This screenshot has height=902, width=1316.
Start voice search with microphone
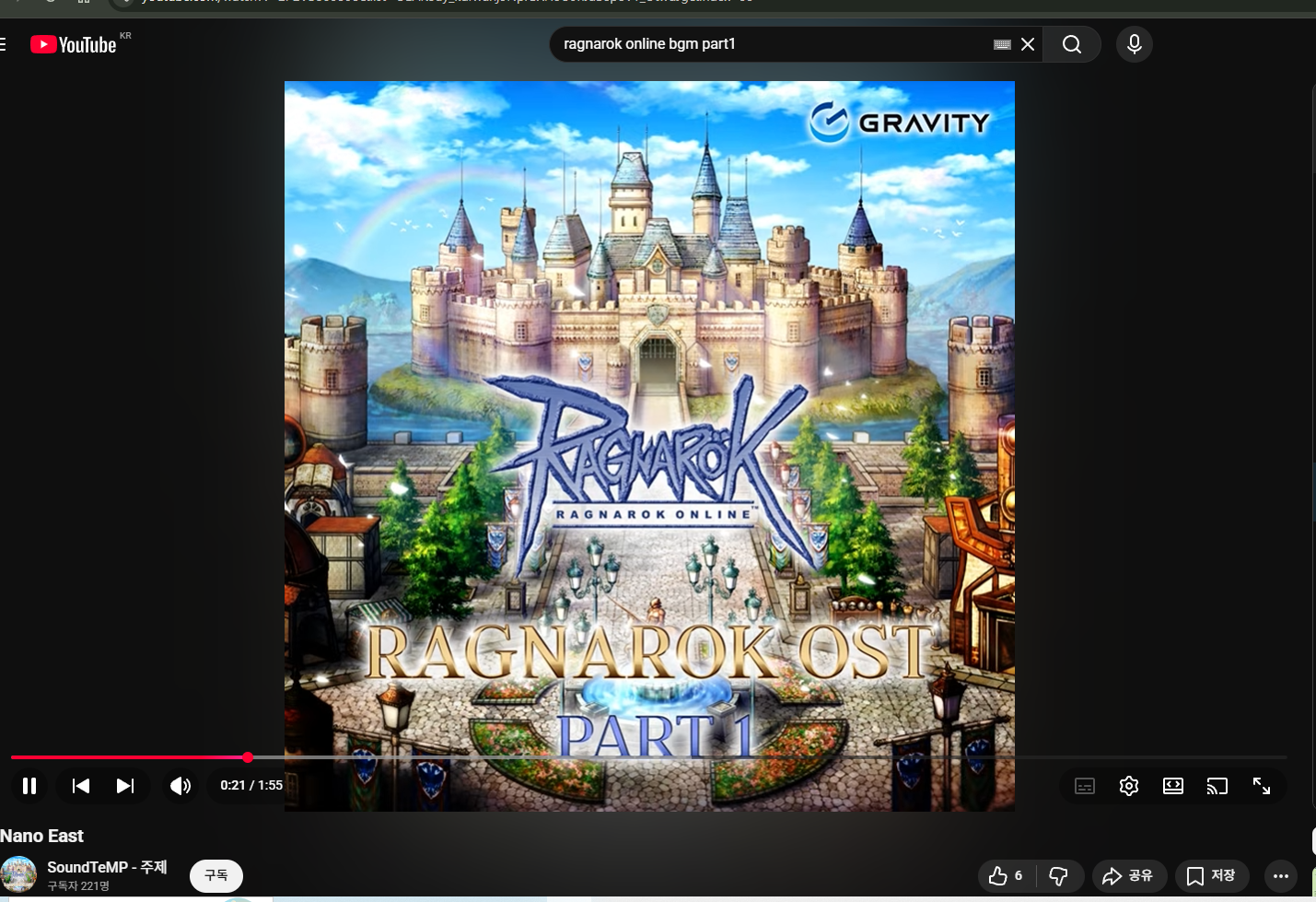coord(1135,44)
